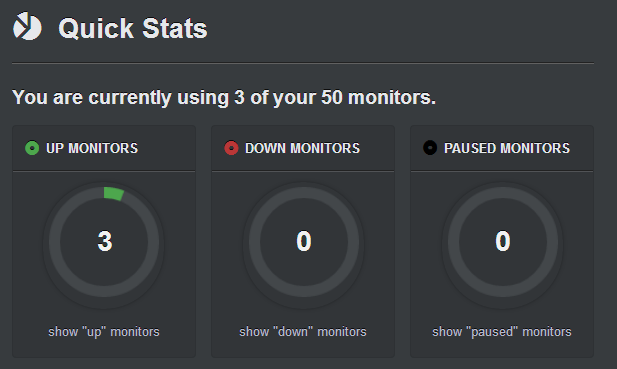The height and width of the screenshot is (369, 617).
Task: Click the green up status dot
Action: pyautogui.click(x=32, y=148)
